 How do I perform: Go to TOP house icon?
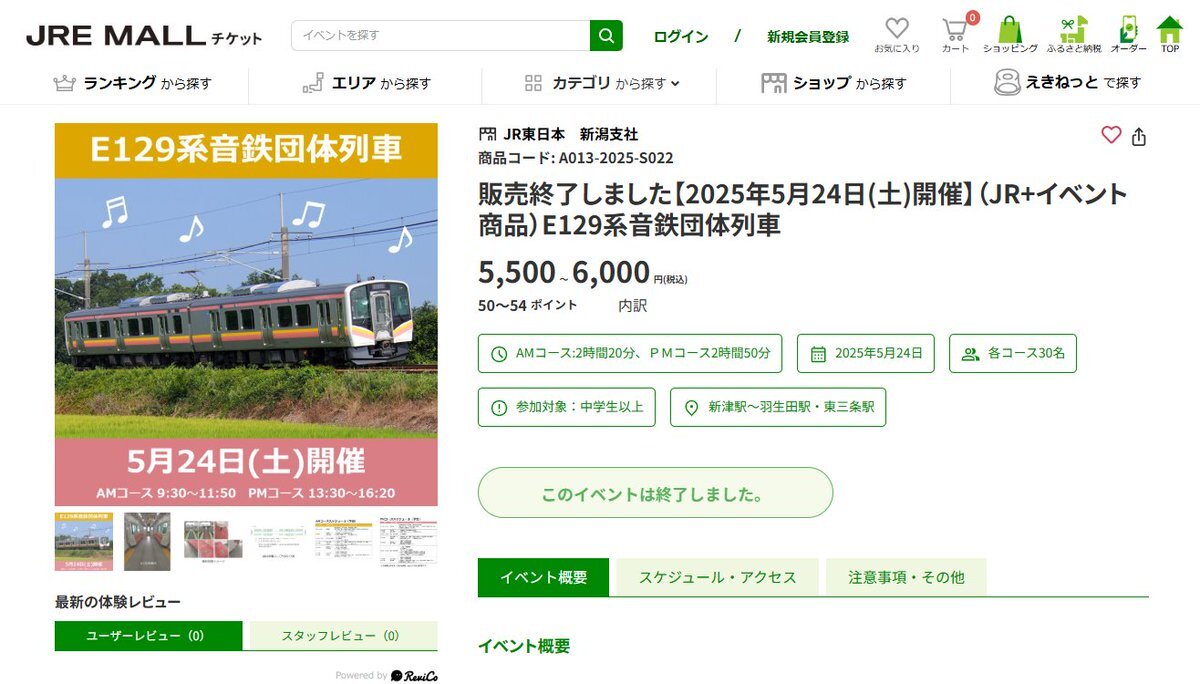click(x=1169, y=35)
